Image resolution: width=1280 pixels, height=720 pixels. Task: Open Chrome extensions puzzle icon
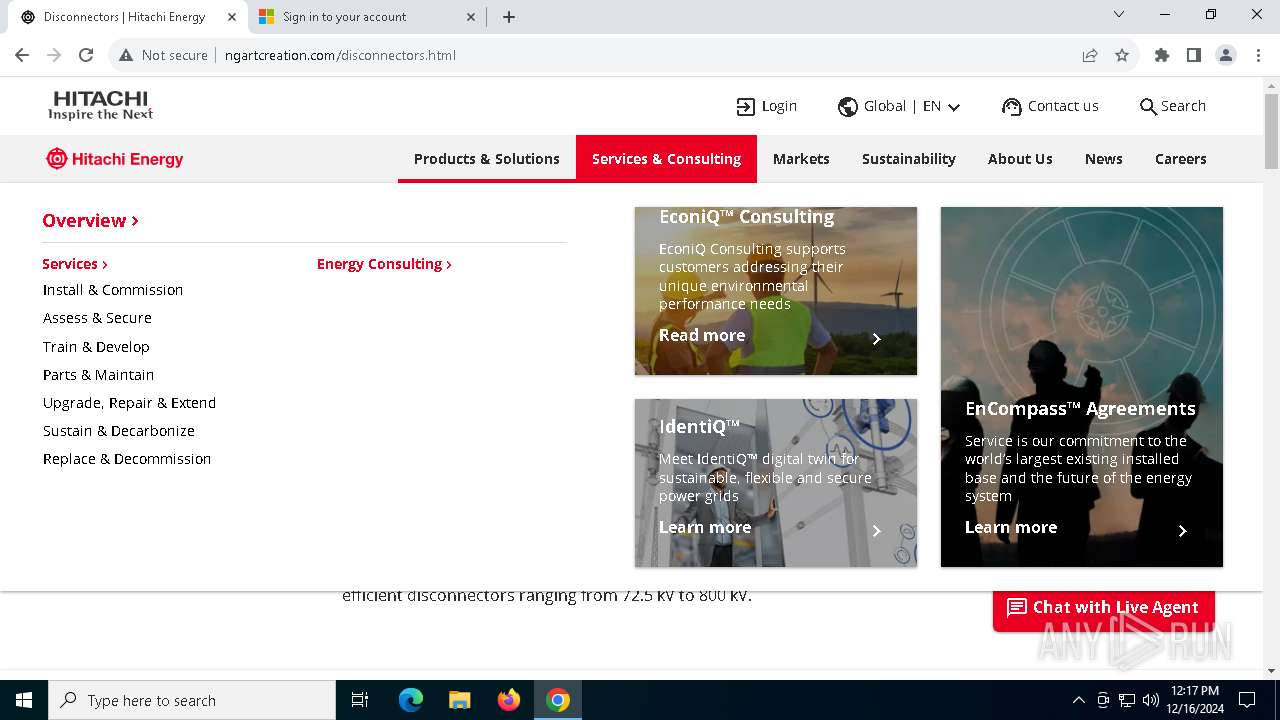pos(1162,55)
